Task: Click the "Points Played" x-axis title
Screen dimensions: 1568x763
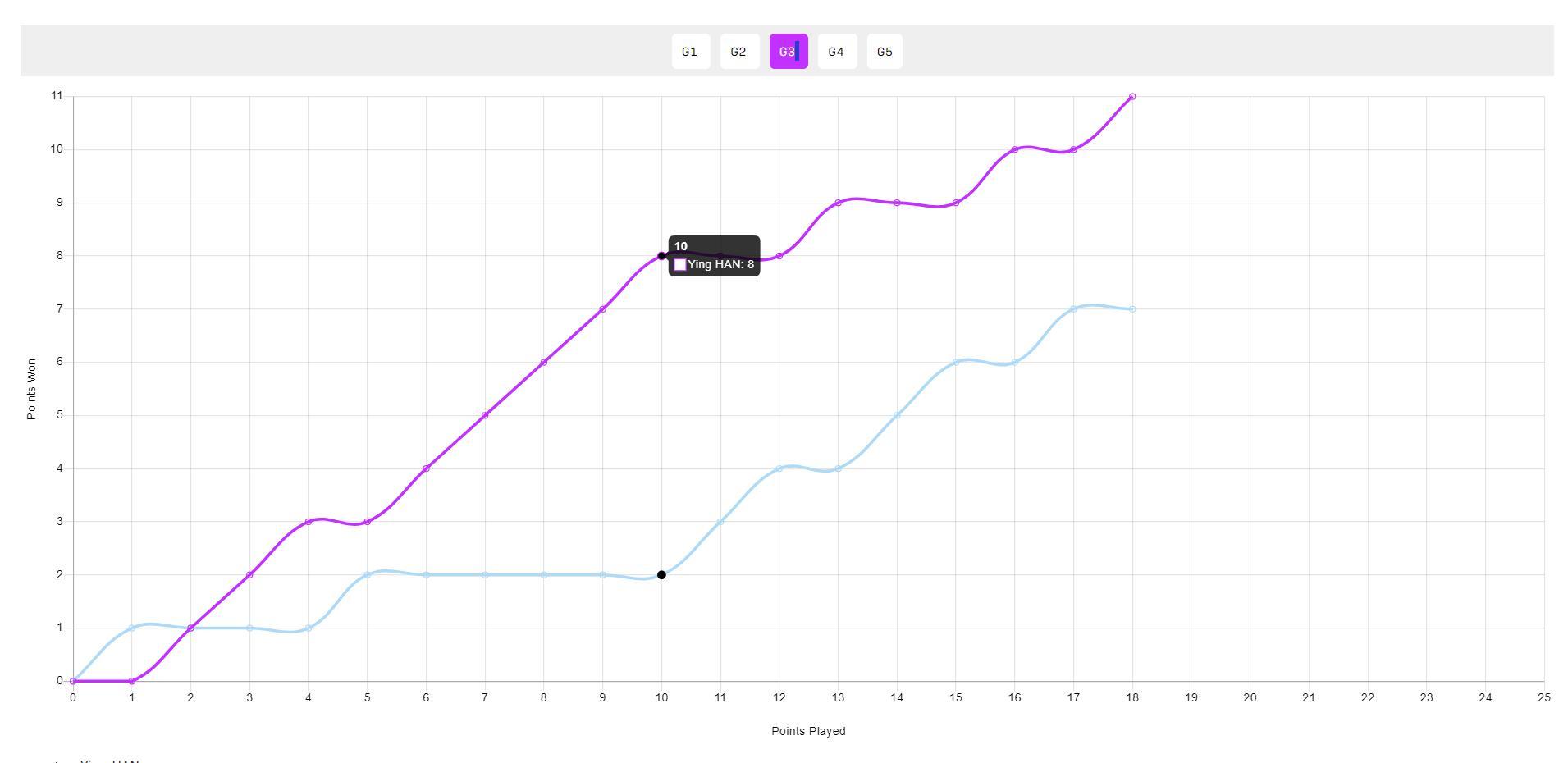Action: pos(808,731)
